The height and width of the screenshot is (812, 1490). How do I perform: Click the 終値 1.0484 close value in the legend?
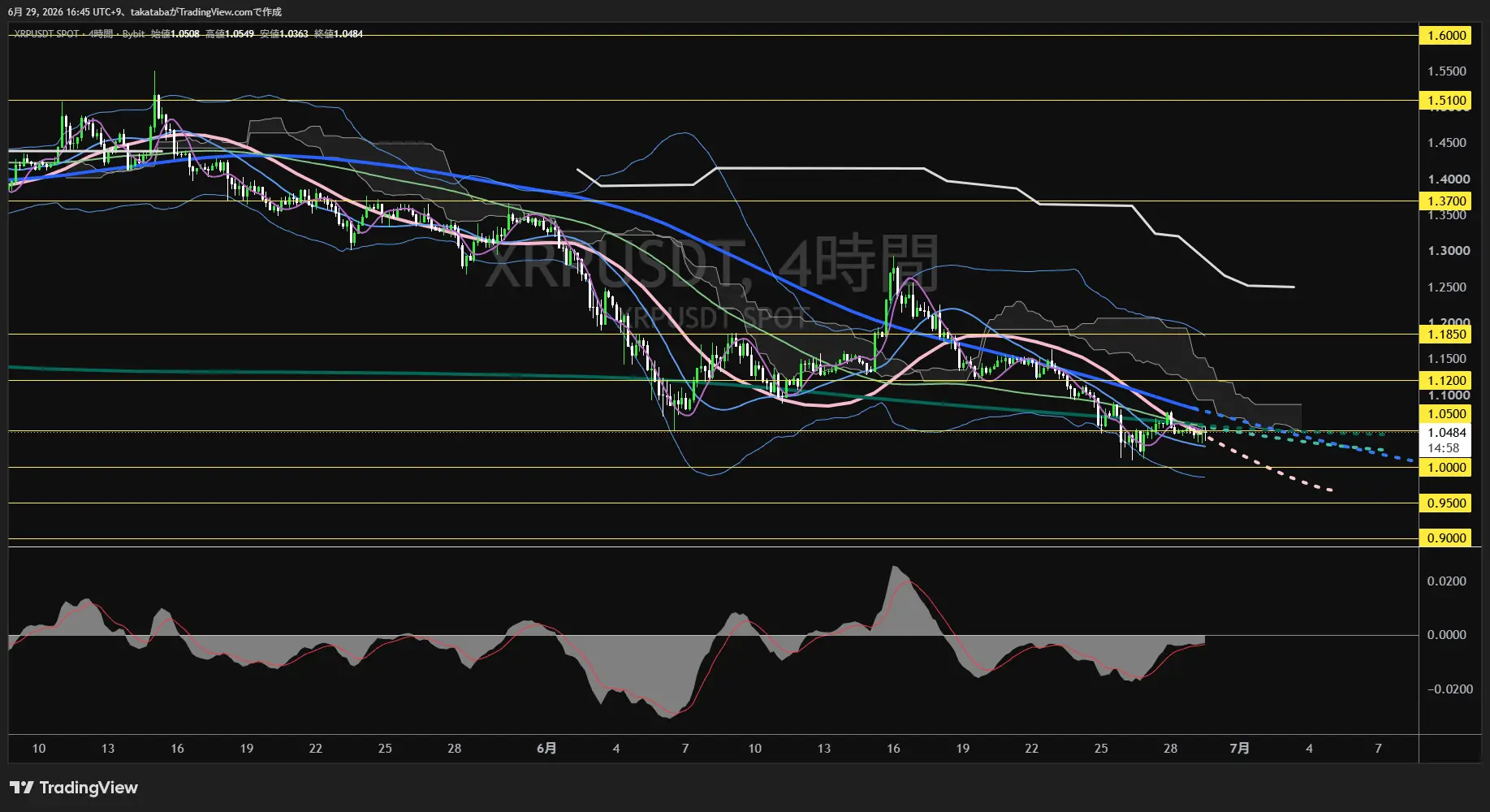pyautogui.click(x=339, y=34)
